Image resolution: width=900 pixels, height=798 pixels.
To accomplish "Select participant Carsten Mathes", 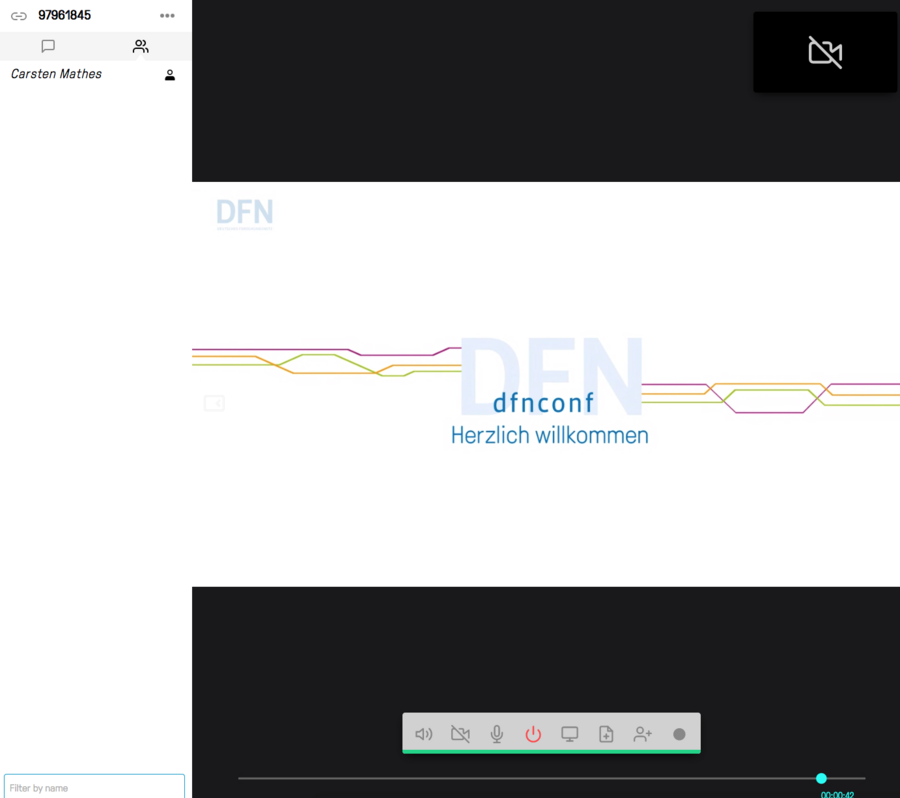I will tap(56, 74).
